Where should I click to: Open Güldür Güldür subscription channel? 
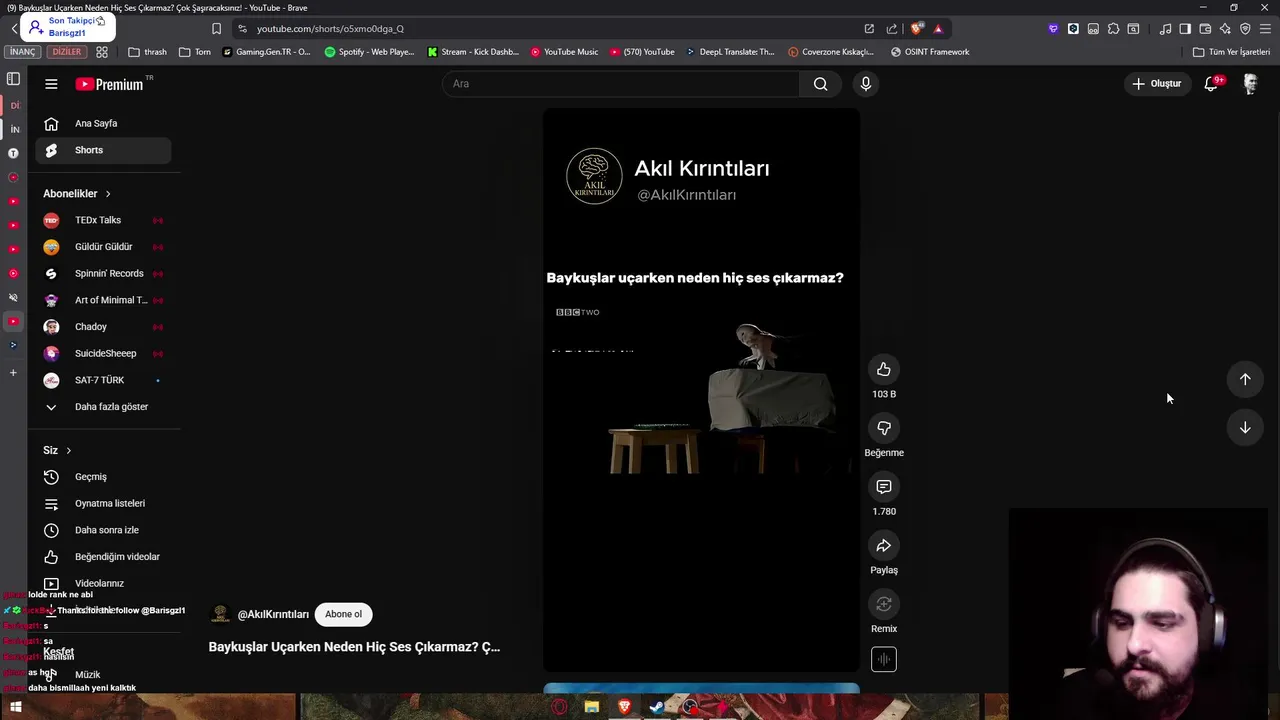(103, 247)
